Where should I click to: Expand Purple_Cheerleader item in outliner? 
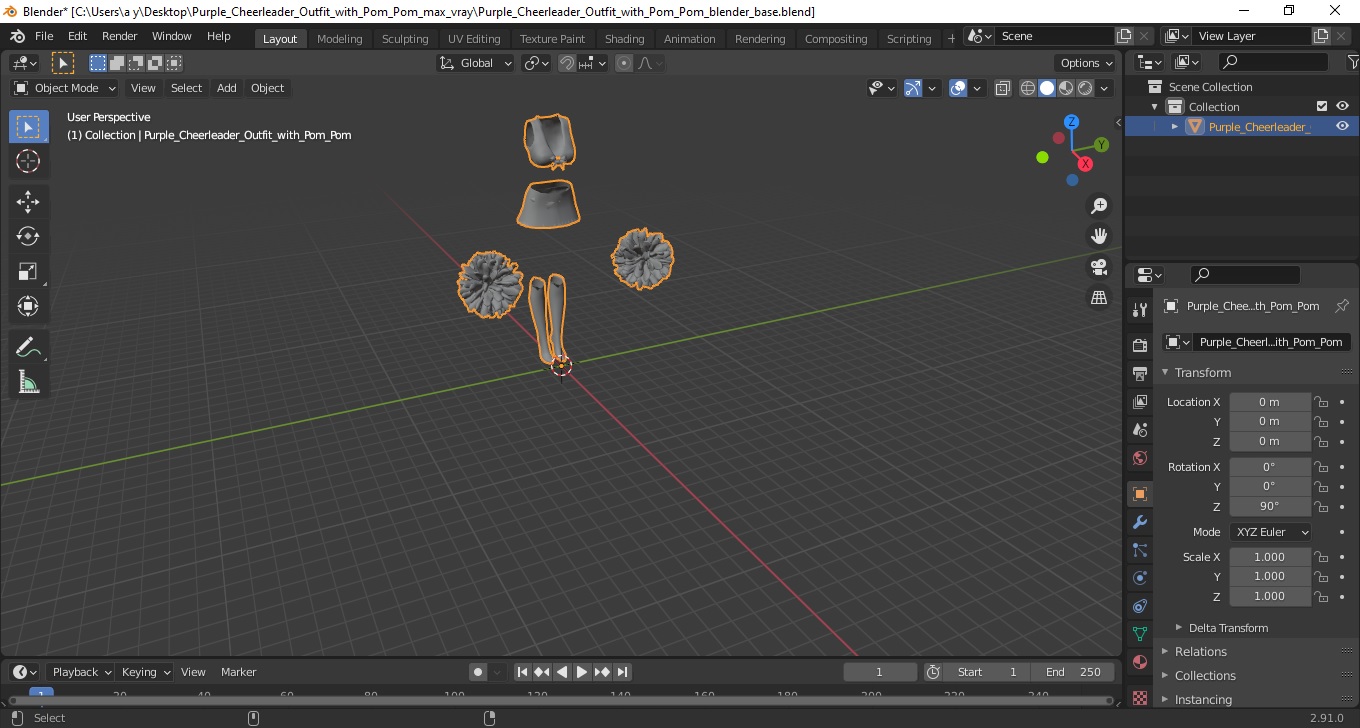[1175, 126]
